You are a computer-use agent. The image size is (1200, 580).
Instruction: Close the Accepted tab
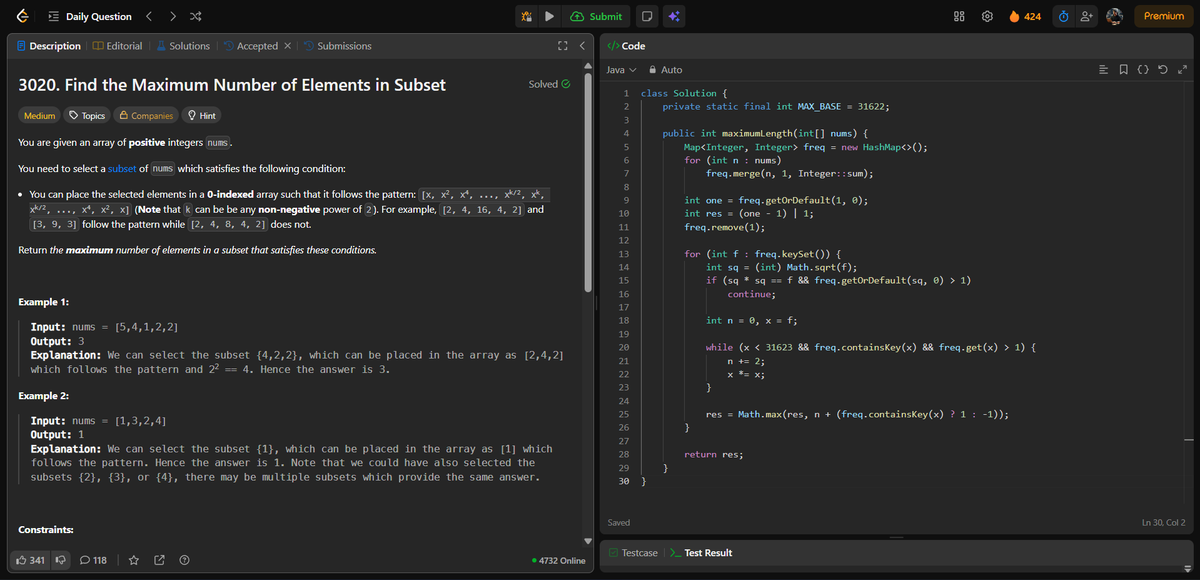click(x=288, y=46)
